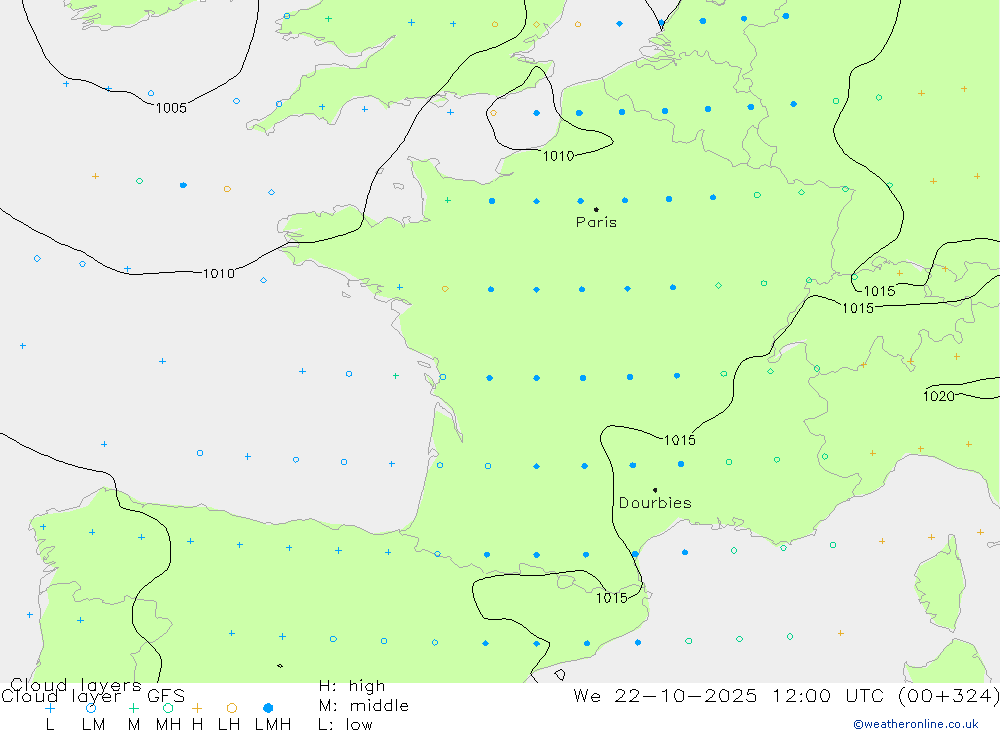This screenshot has width=1000, height=733.
Task: Click the MH legend caption text
Action: [168, 725]
